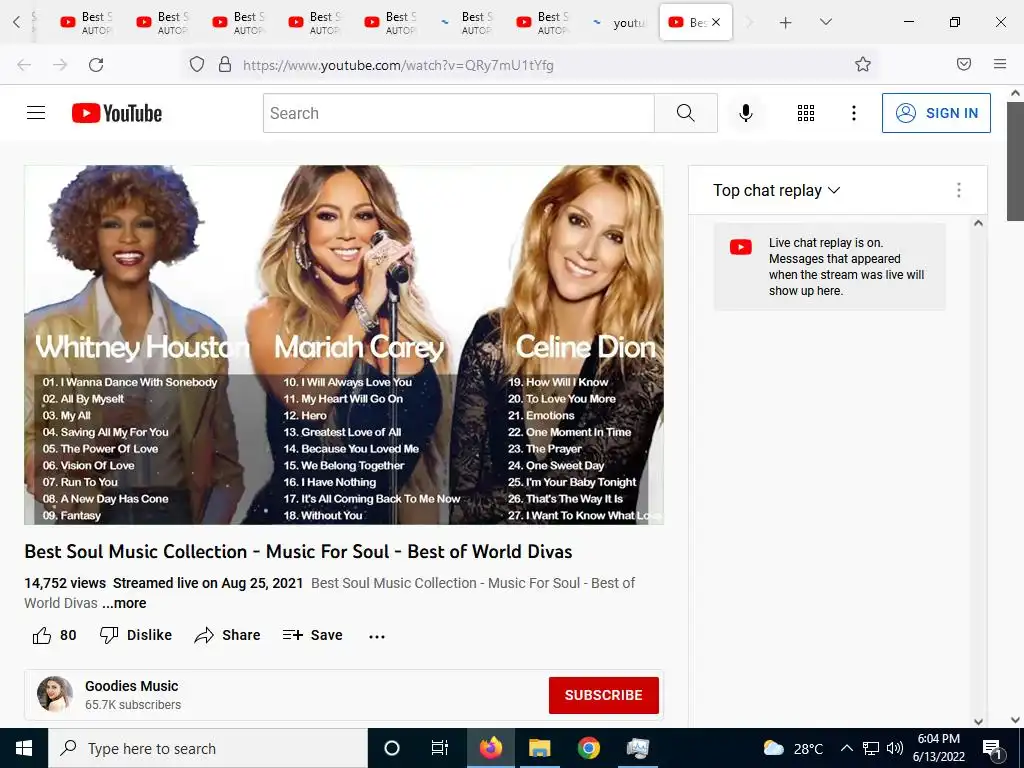Dislike the video
Viewport: 1024px width, 768px height.
136,635
